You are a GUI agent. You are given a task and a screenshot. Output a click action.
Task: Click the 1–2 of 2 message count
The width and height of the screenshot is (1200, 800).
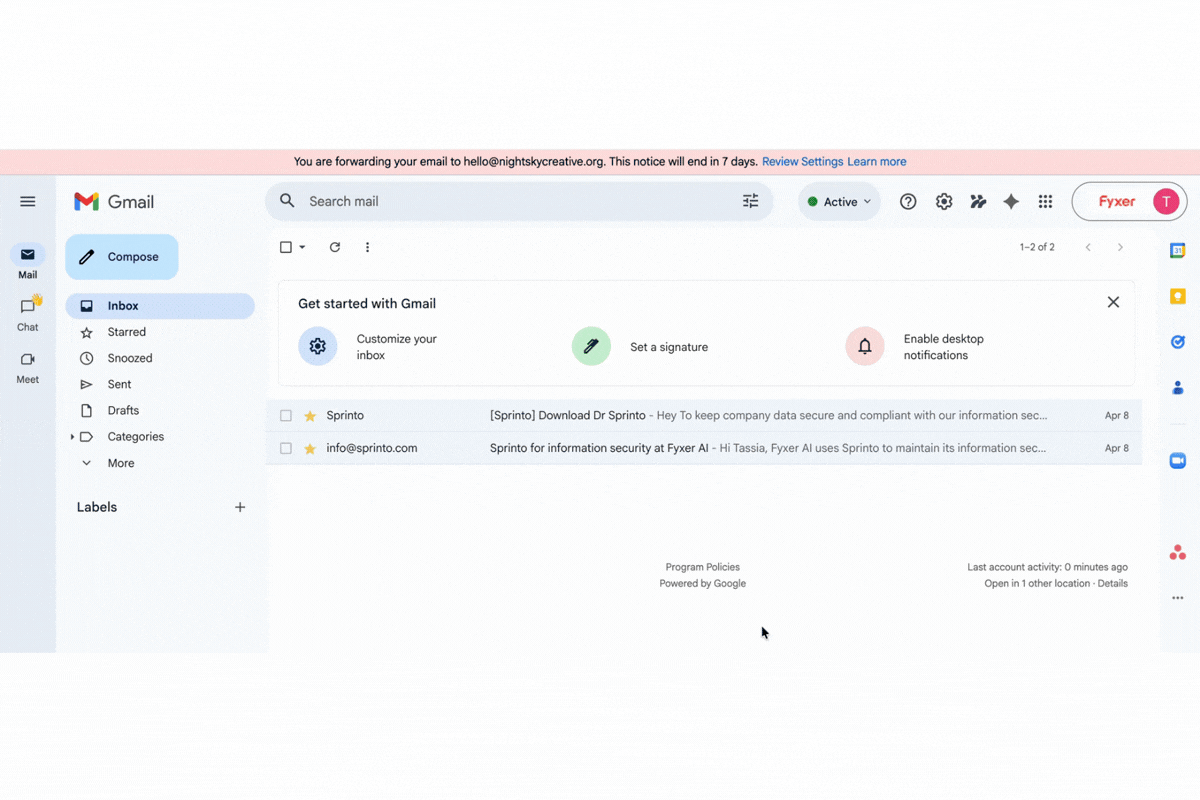[1037, 247]
